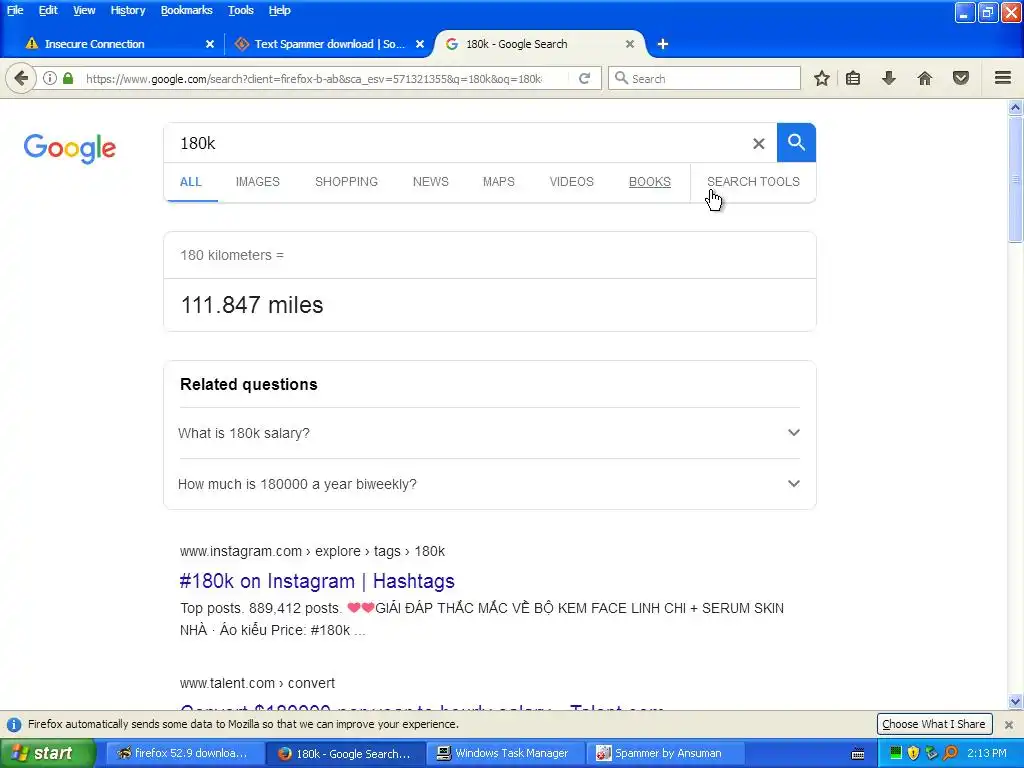
Task: Open the Help menu
Action: pos(280,10)
